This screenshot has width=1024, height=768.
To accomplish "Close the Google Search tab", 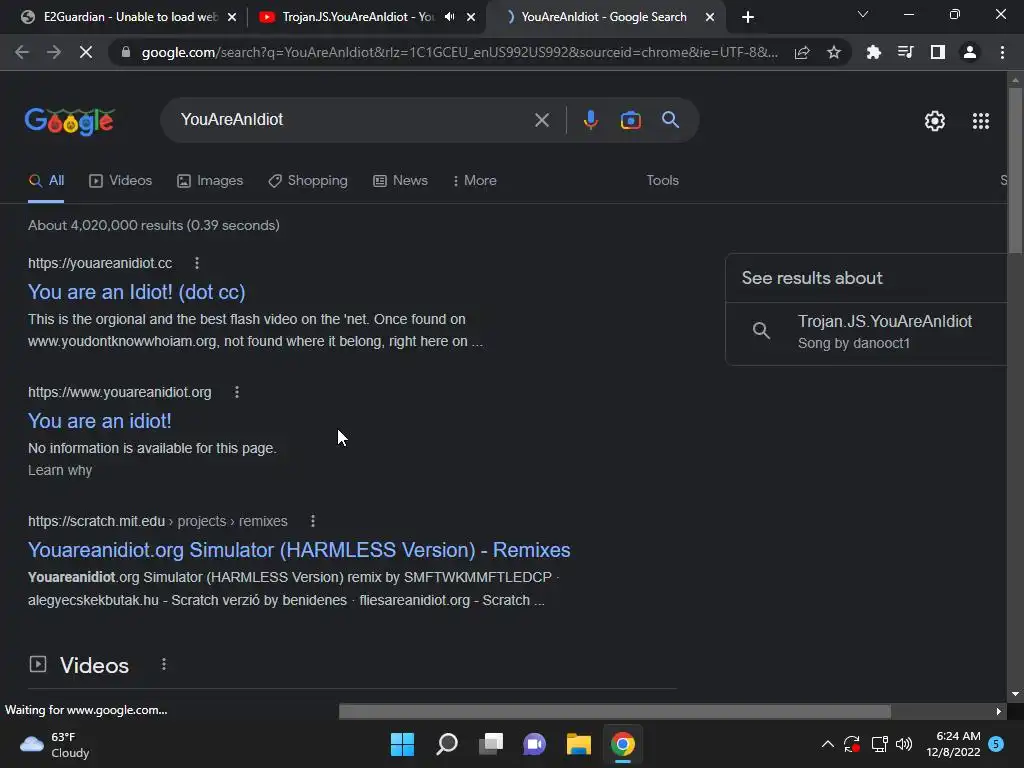I will click(710, 17).
